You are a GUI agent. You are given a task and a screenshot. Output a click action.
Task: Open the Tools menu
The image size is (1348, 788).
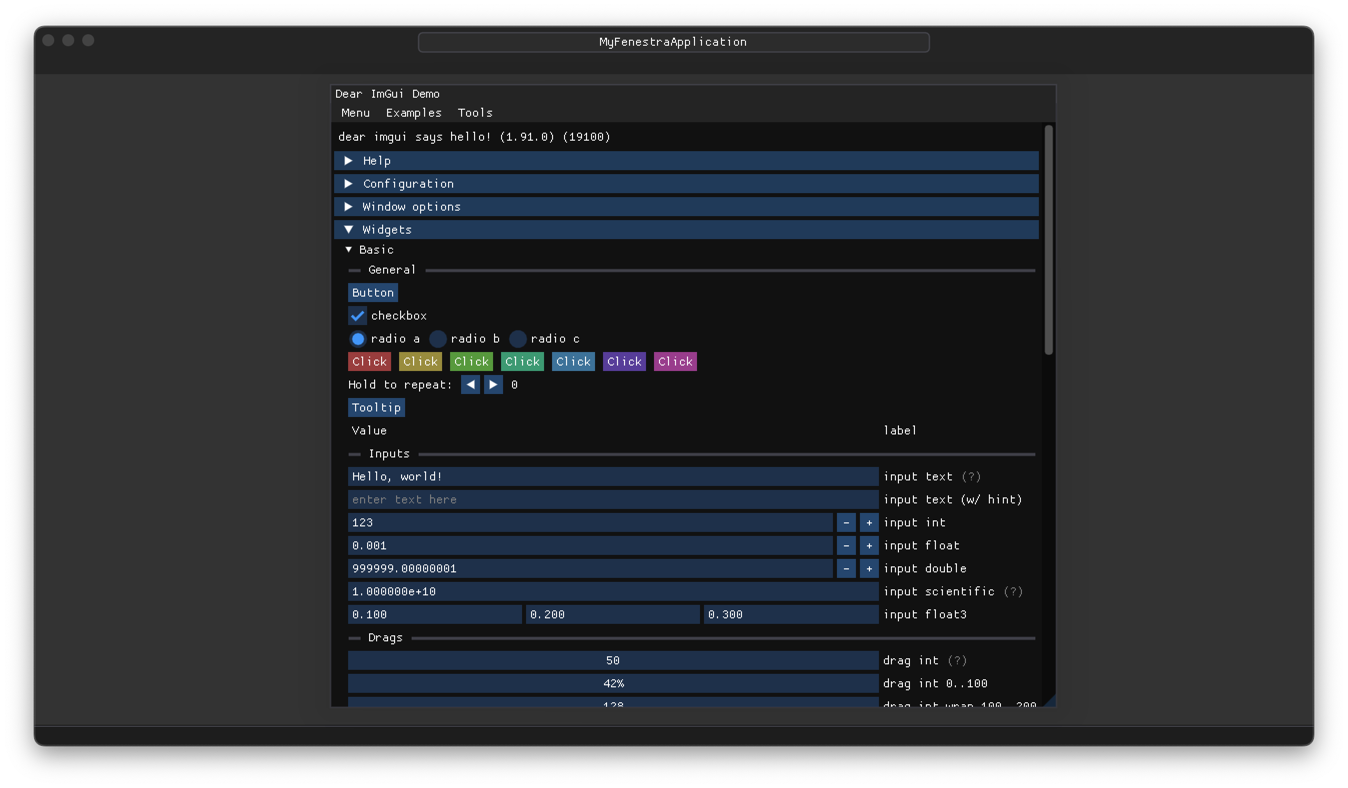click(475, 112)
